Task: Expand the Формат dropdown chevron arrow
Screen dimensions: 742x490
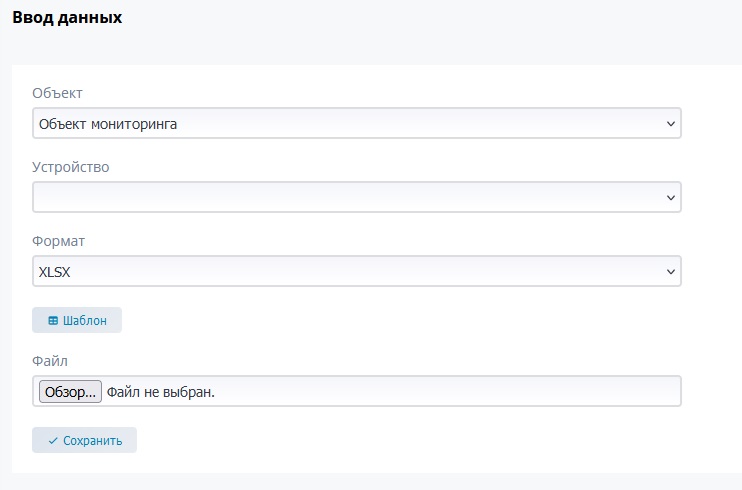Action: (x=670, y=271)
